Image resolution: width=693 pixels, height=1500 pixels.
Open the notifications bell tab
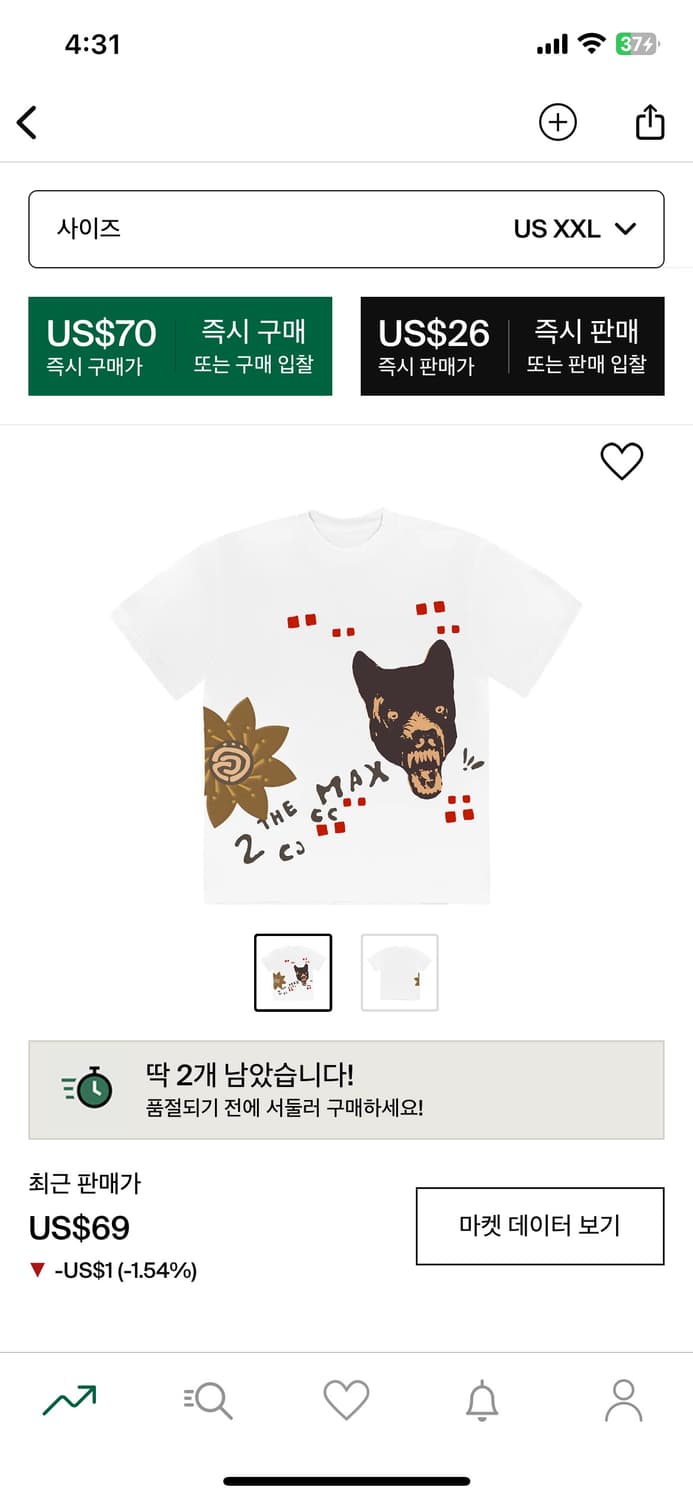coord(482,1400)
